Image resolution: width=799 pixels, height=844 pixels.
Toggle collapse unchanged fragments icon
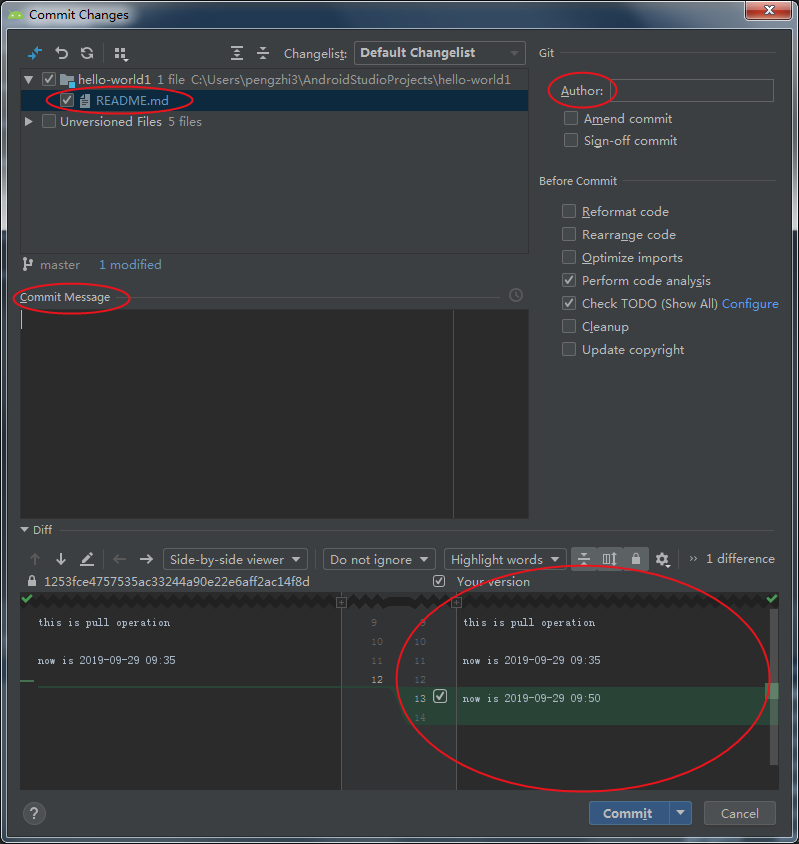(584, 559)
